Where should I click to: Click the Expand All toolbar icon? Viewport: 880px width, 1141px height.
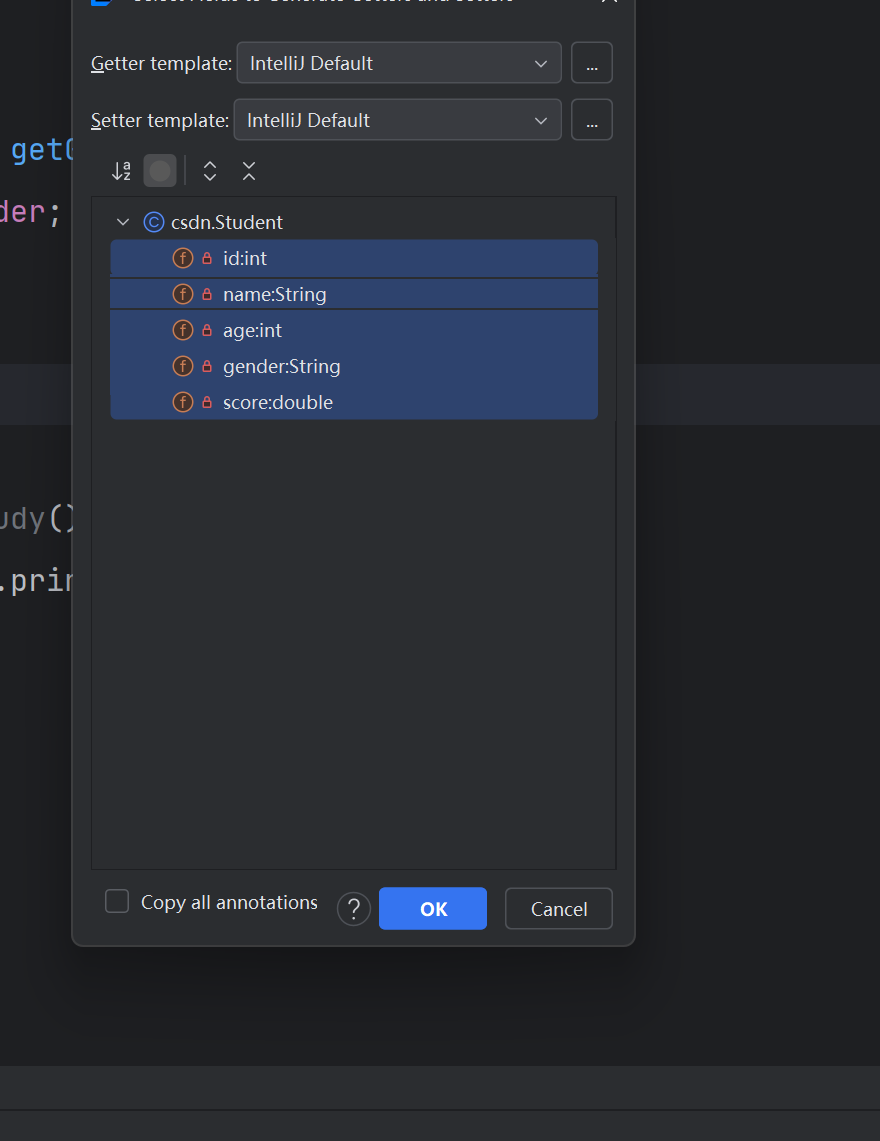[x=210, y=171]
